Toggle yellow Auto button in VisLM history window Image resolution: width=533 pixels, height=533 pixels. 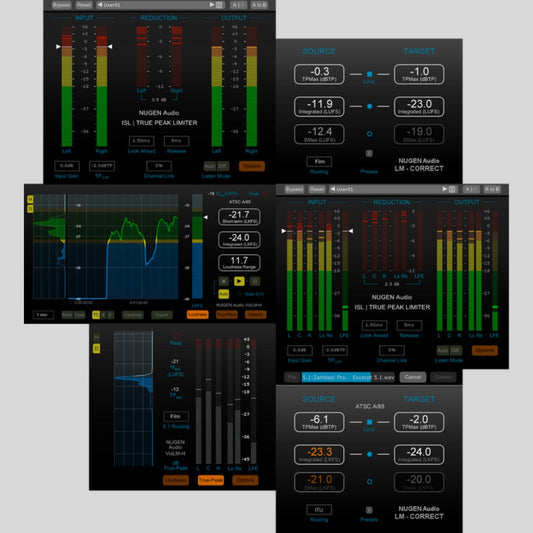point(223,294)
